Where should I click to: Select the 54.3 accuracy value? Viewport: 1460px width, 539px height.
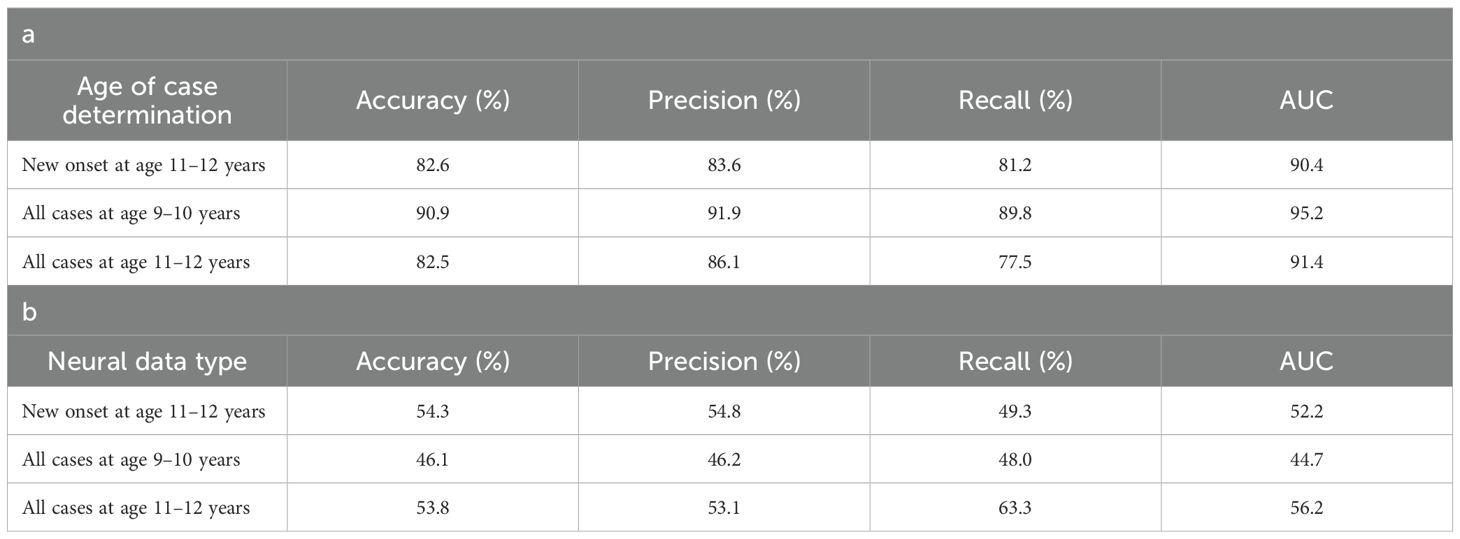coord(433,411)
